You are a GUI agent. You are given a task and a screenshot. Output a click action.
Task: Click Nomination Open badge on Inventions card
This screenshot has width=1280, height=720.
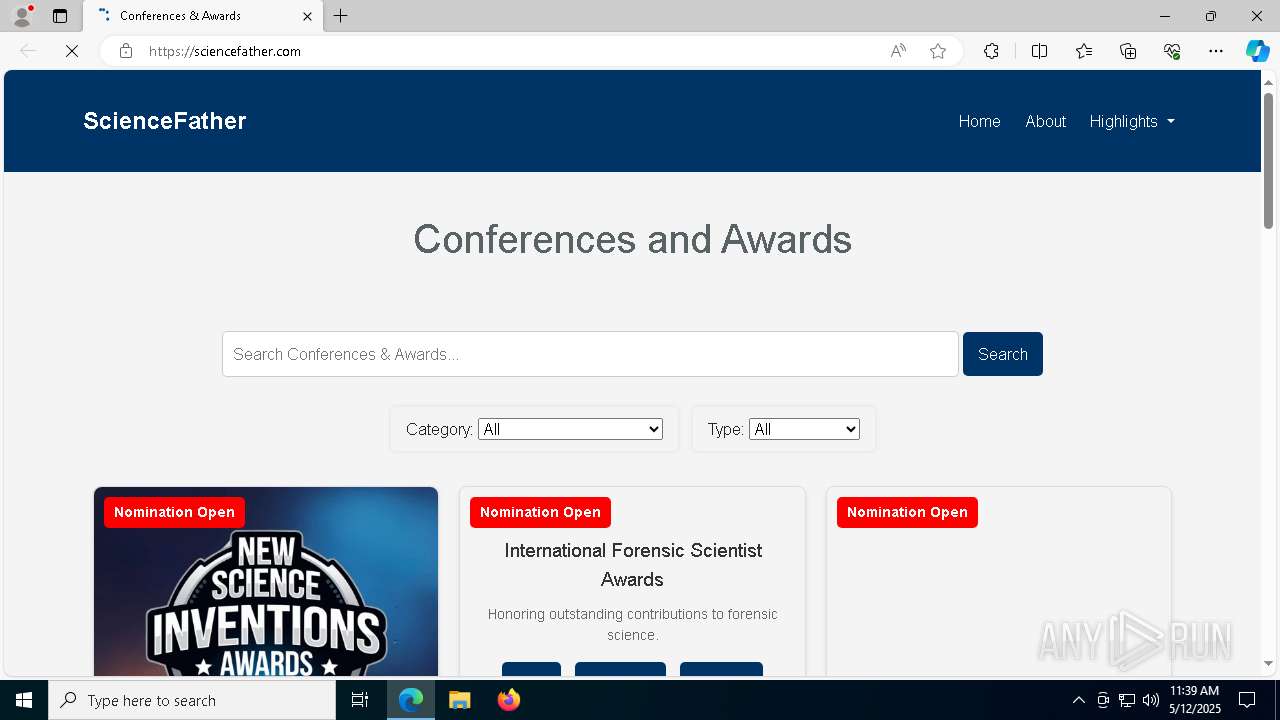174,512
